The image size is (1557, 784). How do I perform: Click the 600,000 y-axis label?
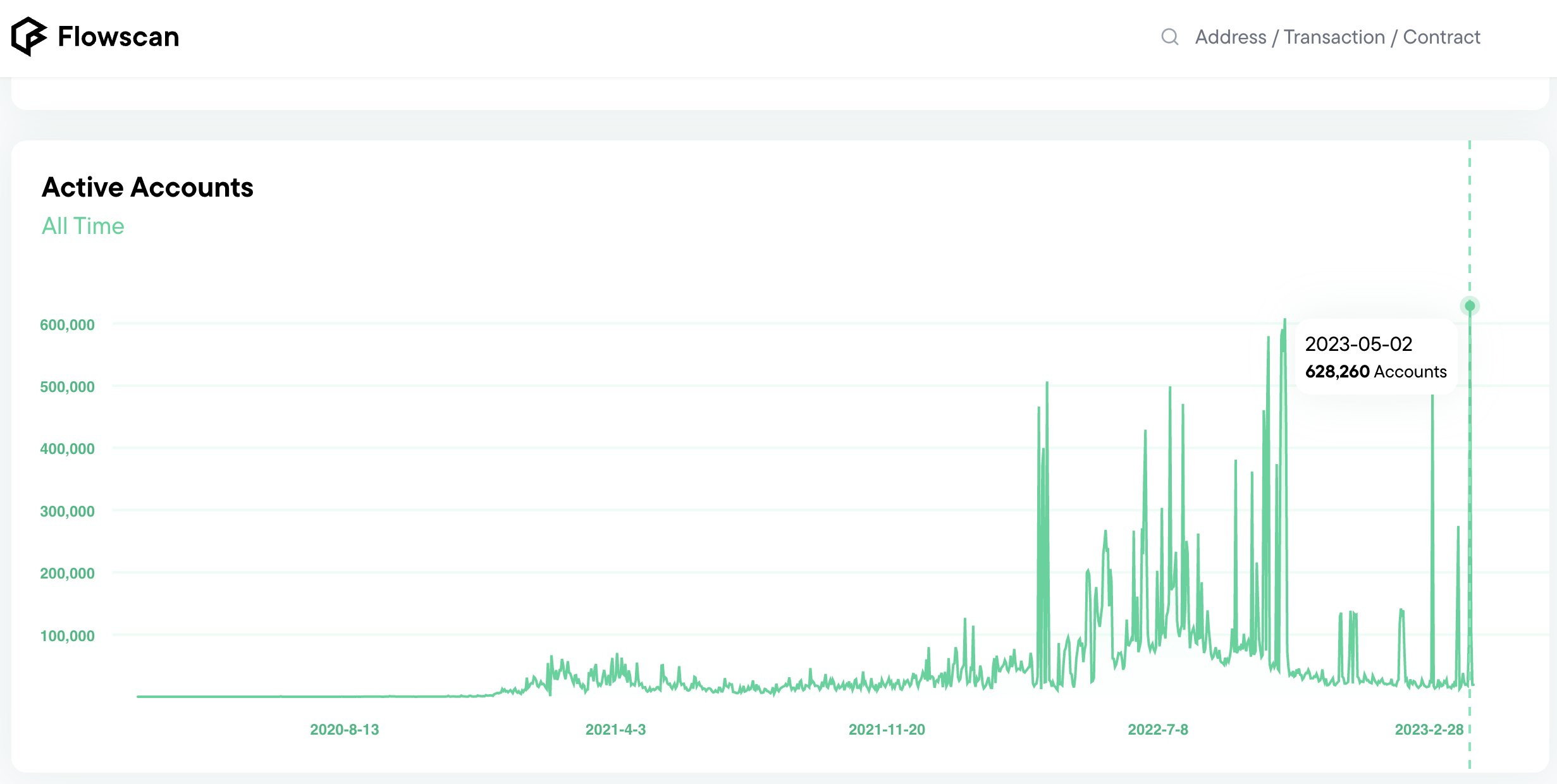click(x=67, y=324)
